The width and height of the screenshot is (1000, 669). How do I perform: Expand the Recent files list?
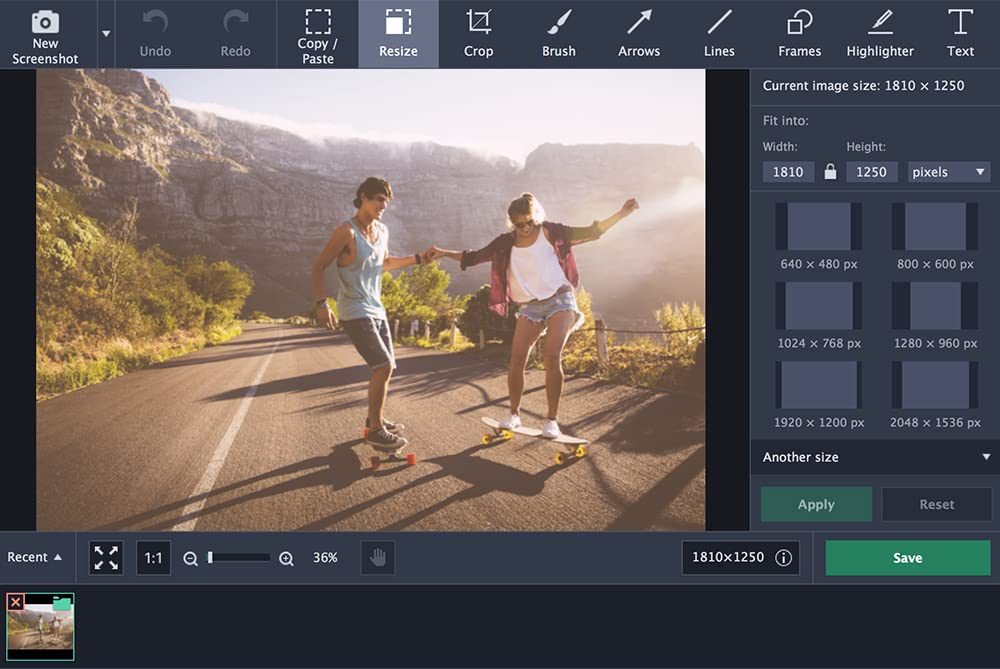pyautogui.click(x=35, y=557)
